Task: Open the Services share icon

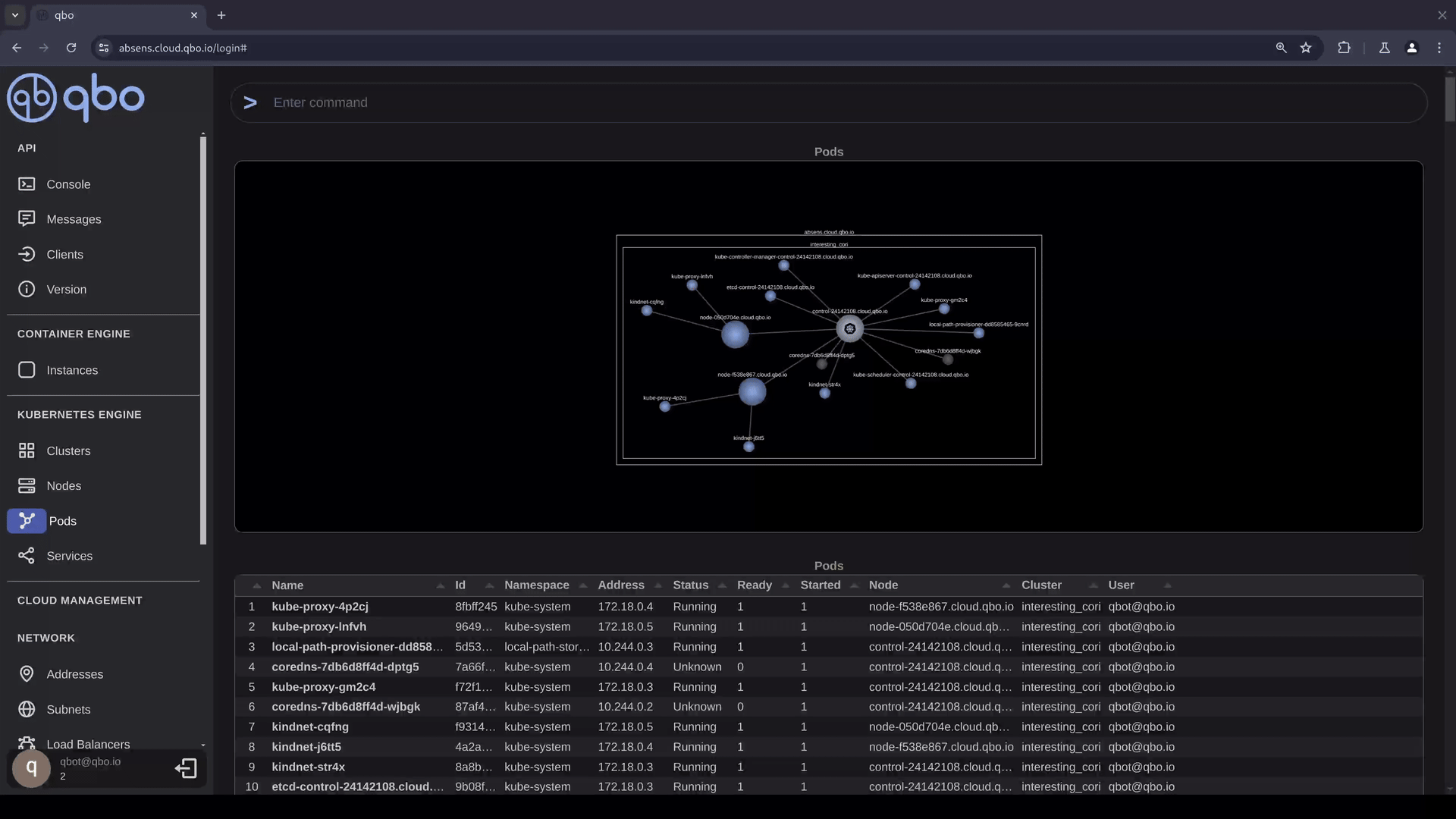Action: pyautogui.click(x=27, y=556)
